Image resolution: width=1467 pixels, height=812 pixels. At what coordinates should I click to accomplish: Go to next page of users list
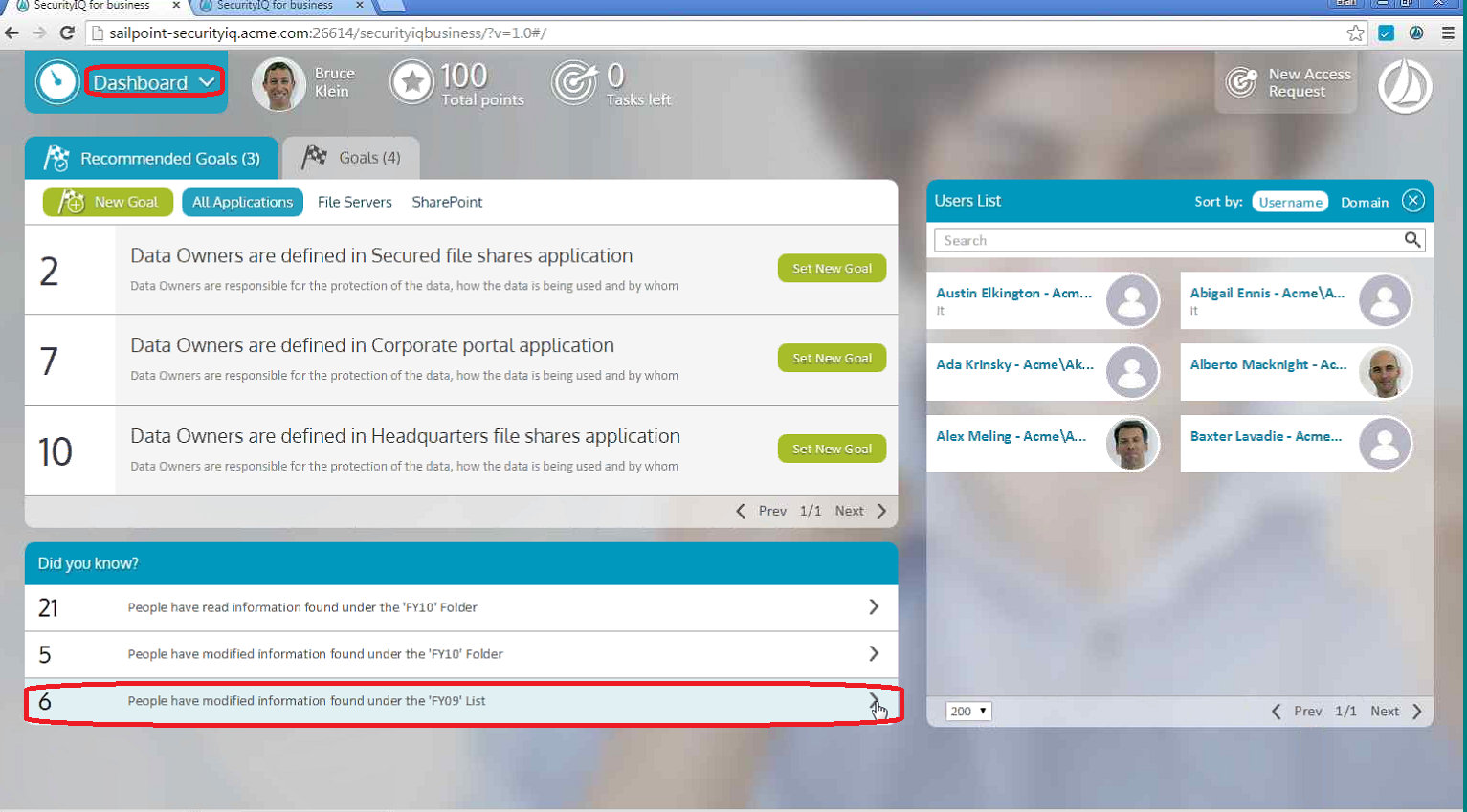[1396, 712]
